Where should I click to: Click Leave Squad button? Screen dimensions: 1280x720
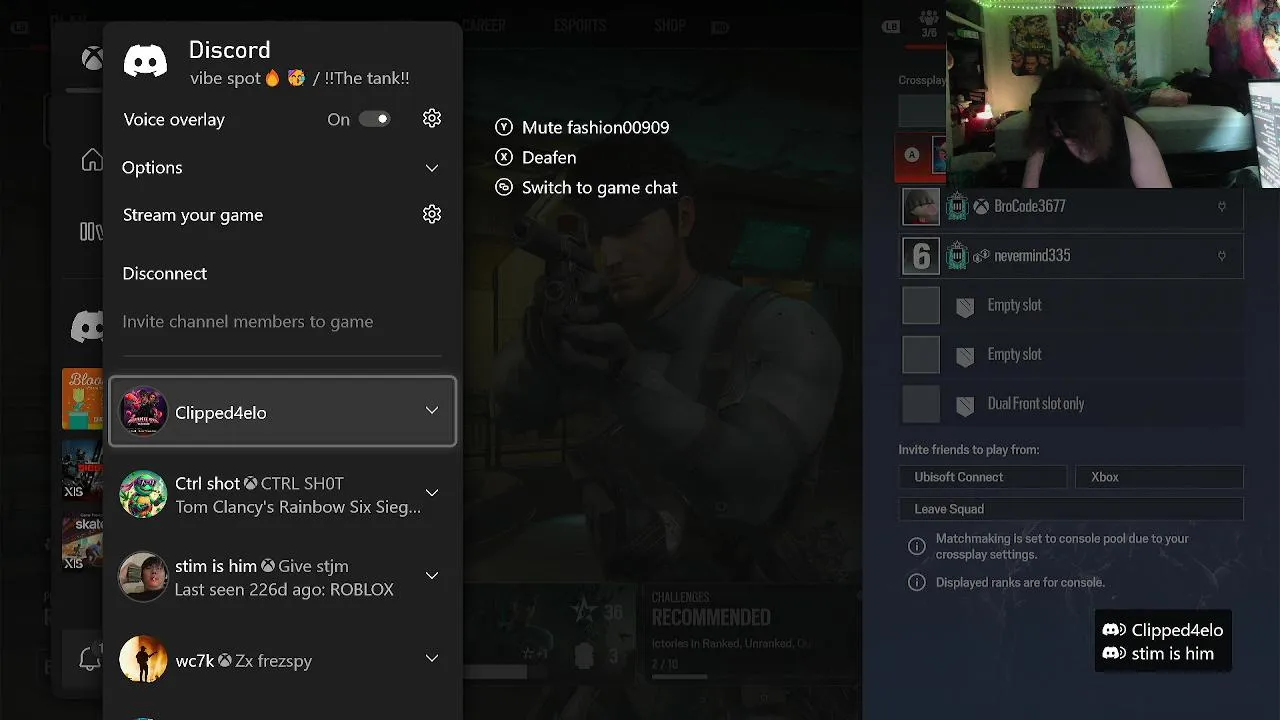pyautogui.click(x=1071, y=509)
